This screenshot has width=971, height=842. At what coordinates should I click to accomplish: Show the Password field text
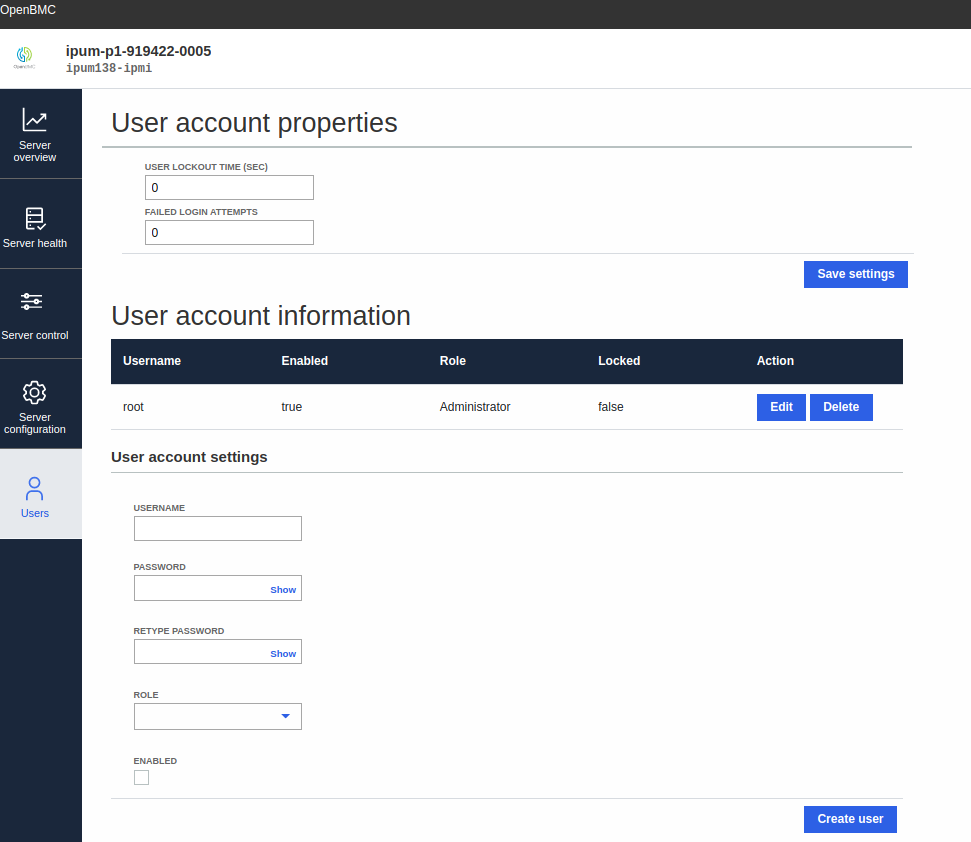click(283, 590)
